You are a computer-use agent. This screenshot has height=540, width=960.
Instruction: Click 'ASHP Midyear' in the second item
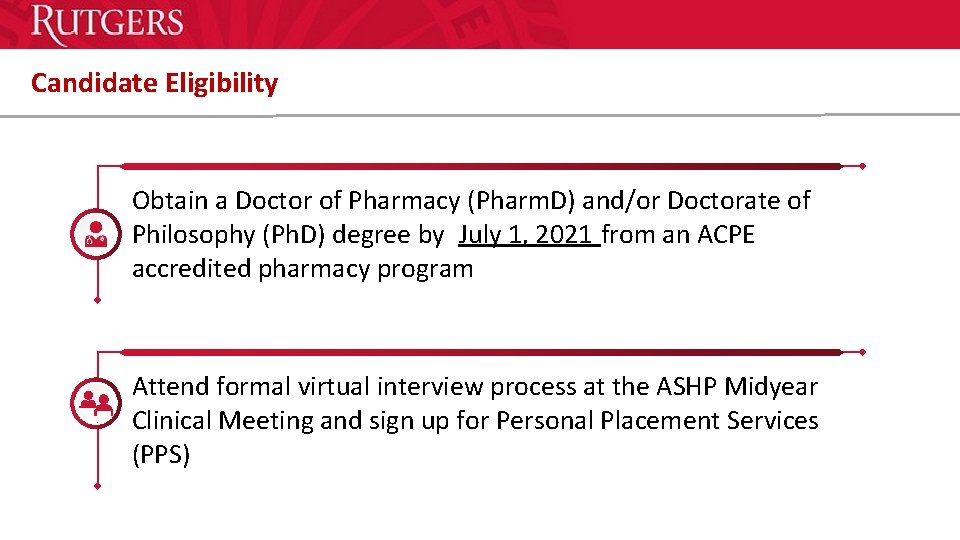pyautogui.click(x=737, y=387)
